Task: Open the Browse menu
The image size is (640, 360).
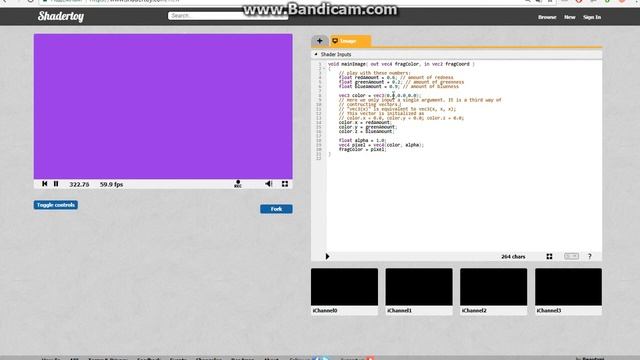Action: (x=547, y=17)
